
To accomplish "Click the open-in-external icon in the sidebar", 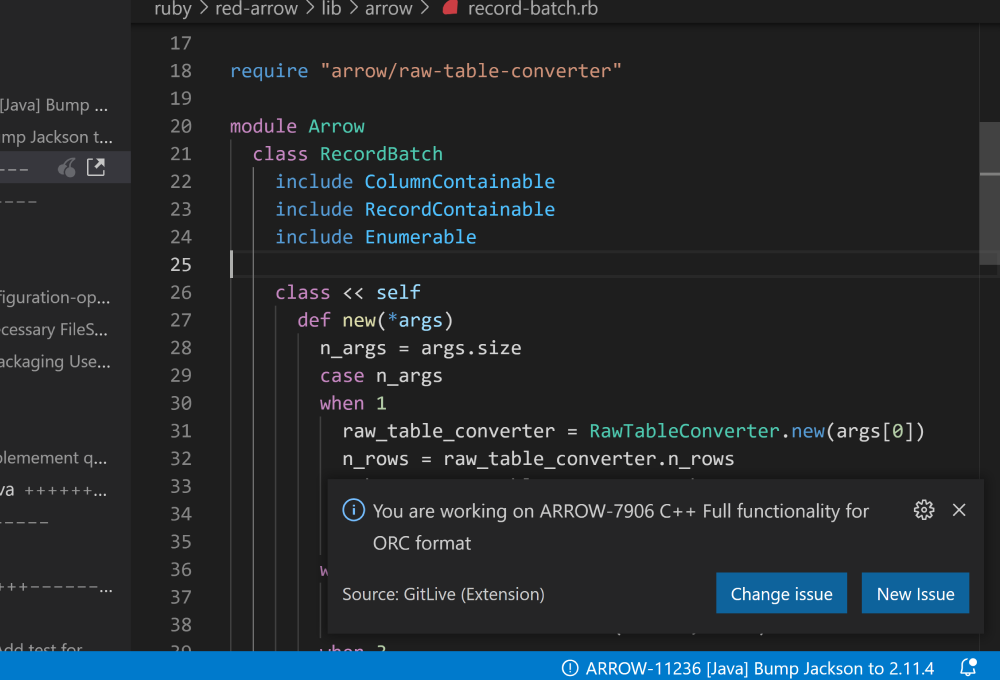I will pyautogui.click(x=96, y=167).
